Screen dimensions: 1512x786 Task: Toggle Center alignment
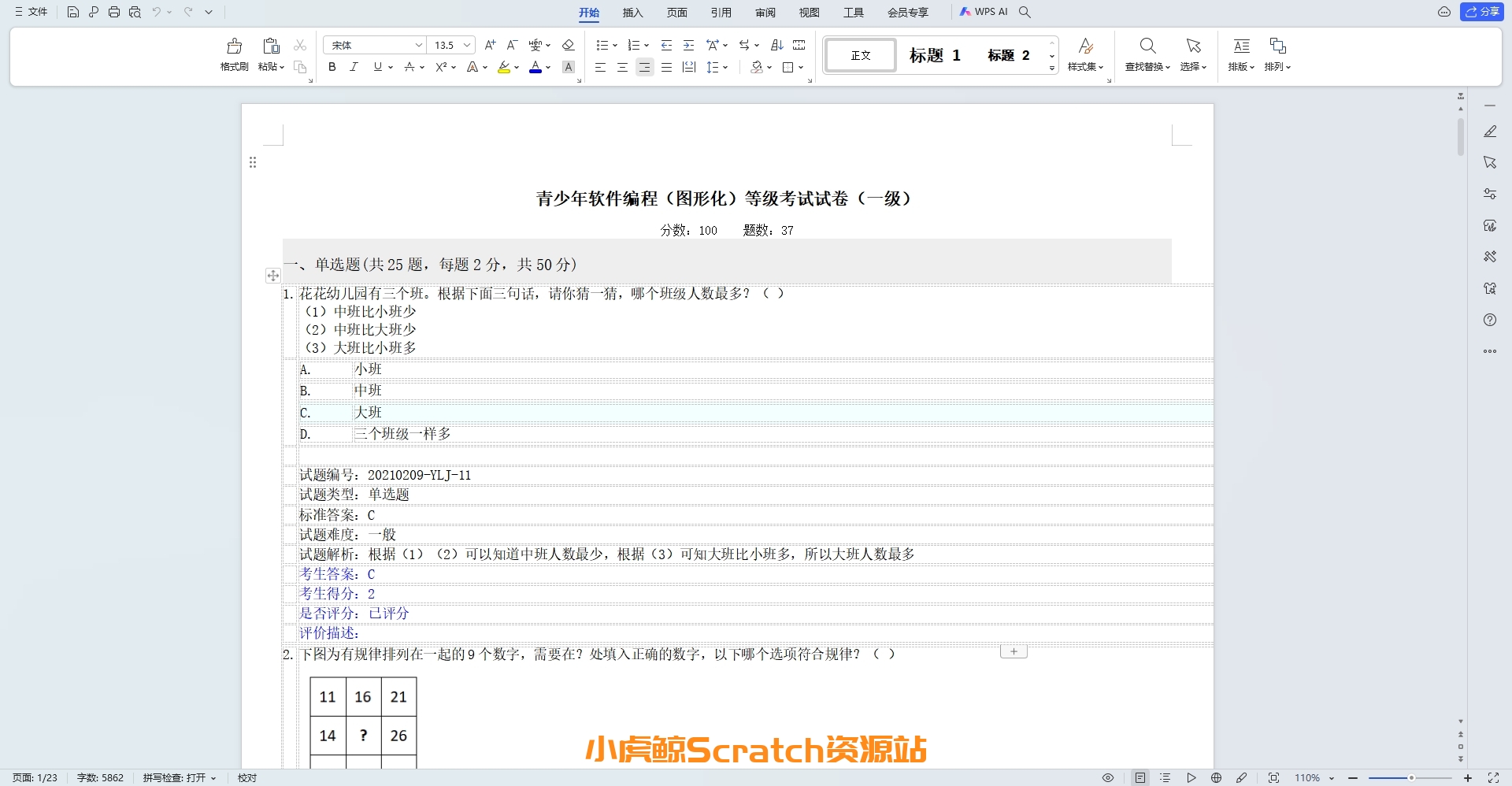[622, 67]
